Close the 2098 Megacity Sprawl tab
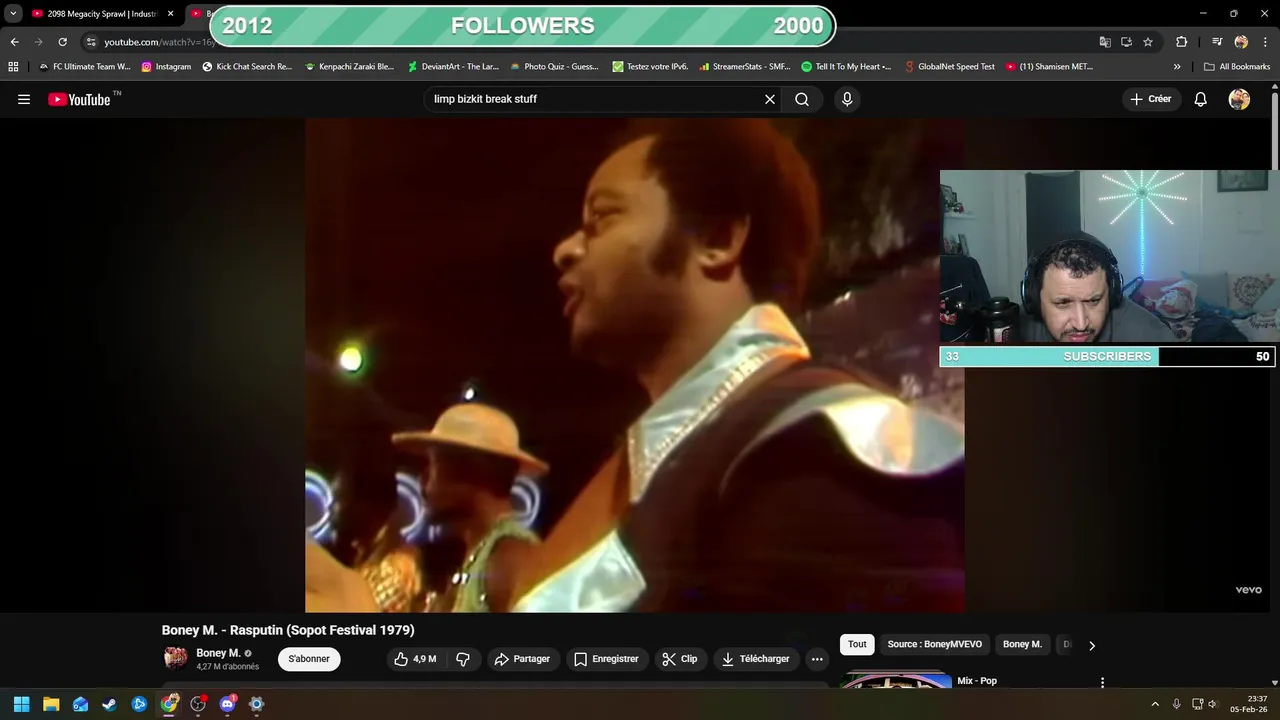Screen dimensions: 1280x720 [170, 14]
